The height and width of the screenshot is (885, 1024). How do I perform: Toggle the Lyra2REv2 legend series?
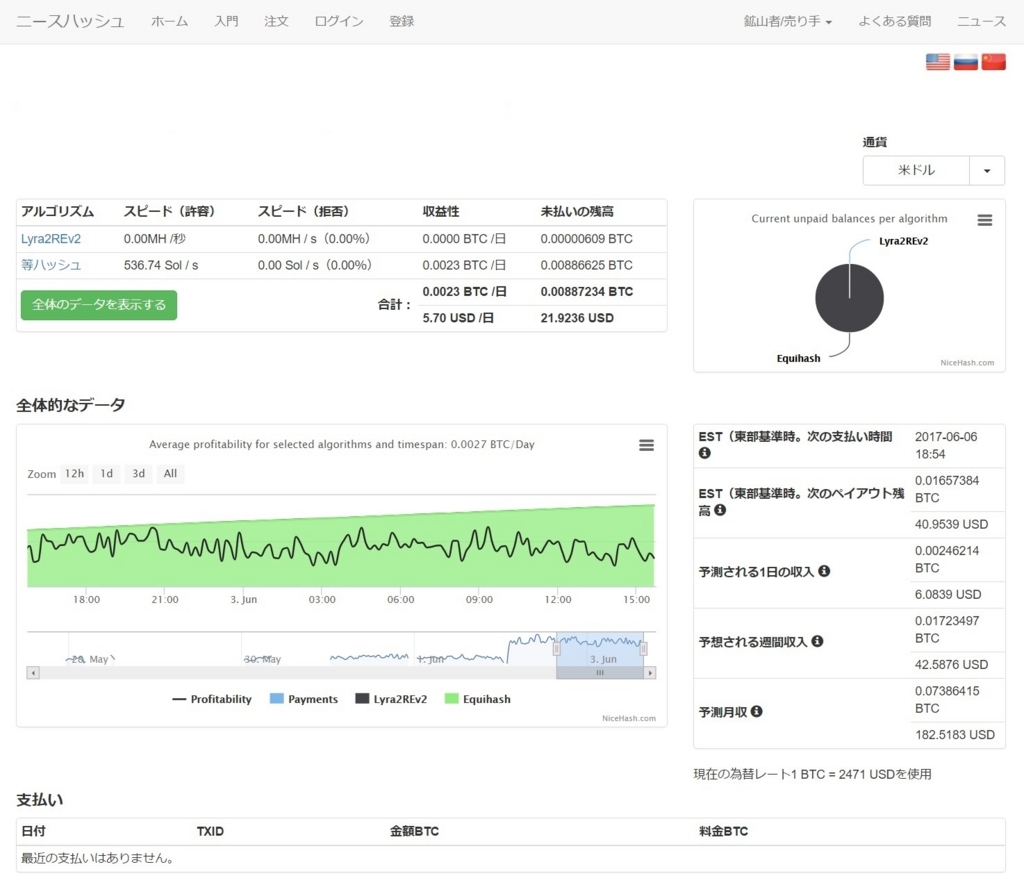coord(391,699)
